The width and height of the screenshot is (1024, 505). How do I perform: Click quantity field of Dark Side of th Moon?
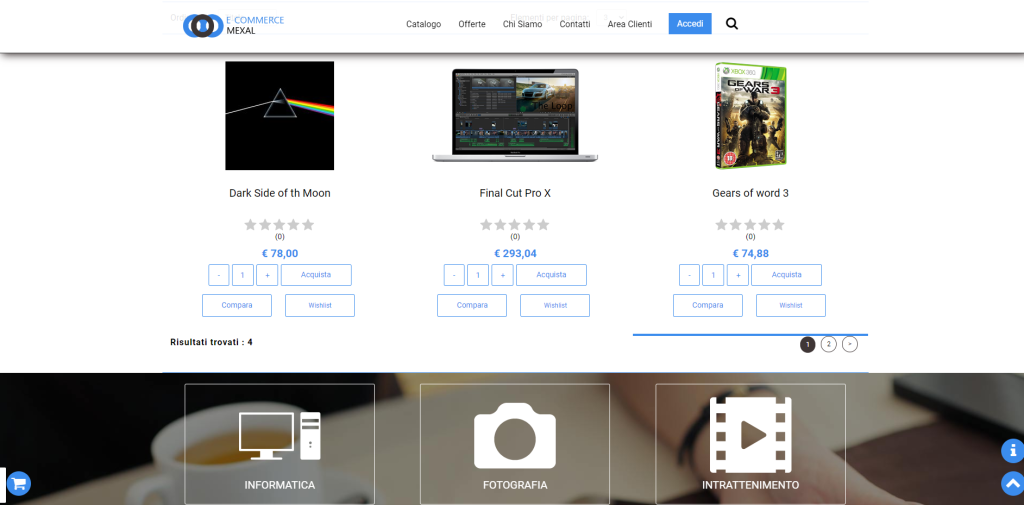(x=243, y=275)
